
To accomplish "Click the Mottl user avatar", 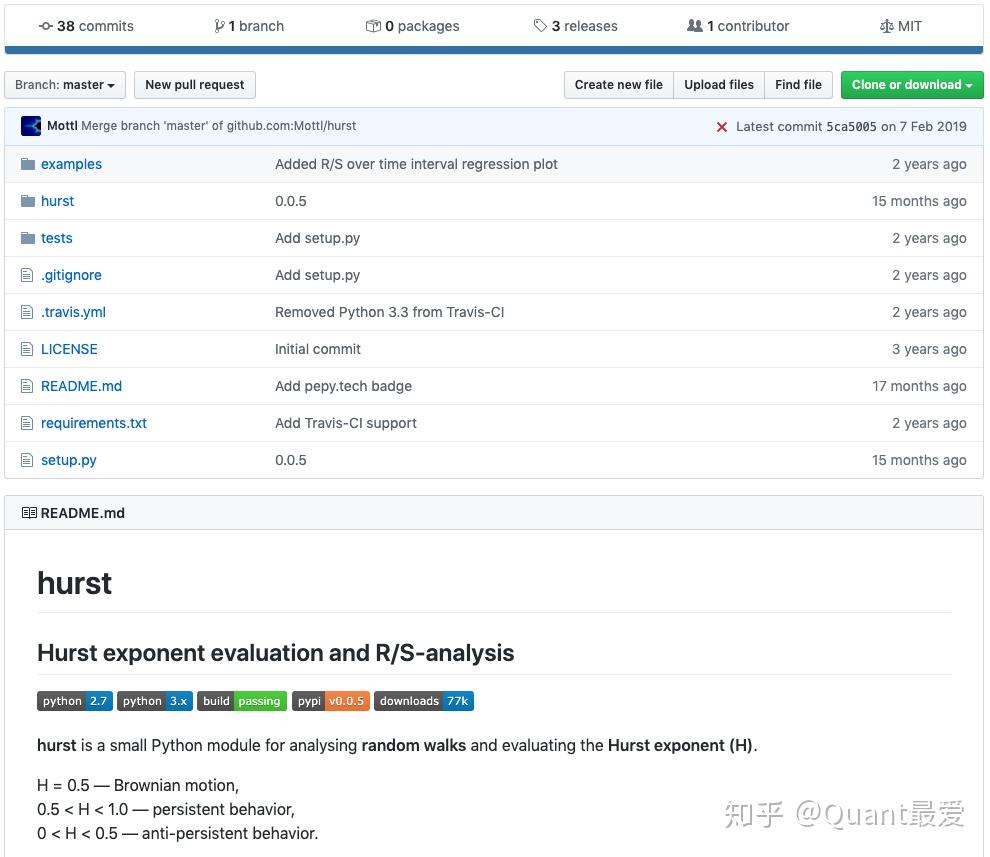I will point(31,126).
